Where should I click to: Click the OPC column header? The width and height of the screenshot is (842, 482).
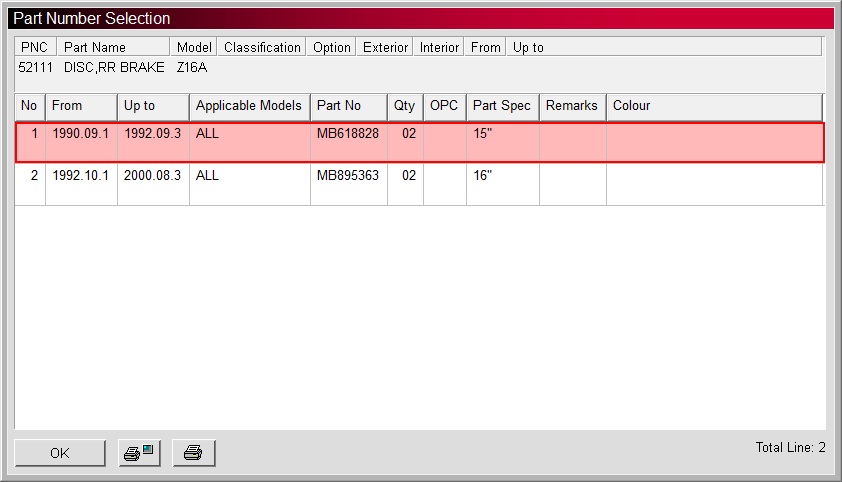coord(444,106)
